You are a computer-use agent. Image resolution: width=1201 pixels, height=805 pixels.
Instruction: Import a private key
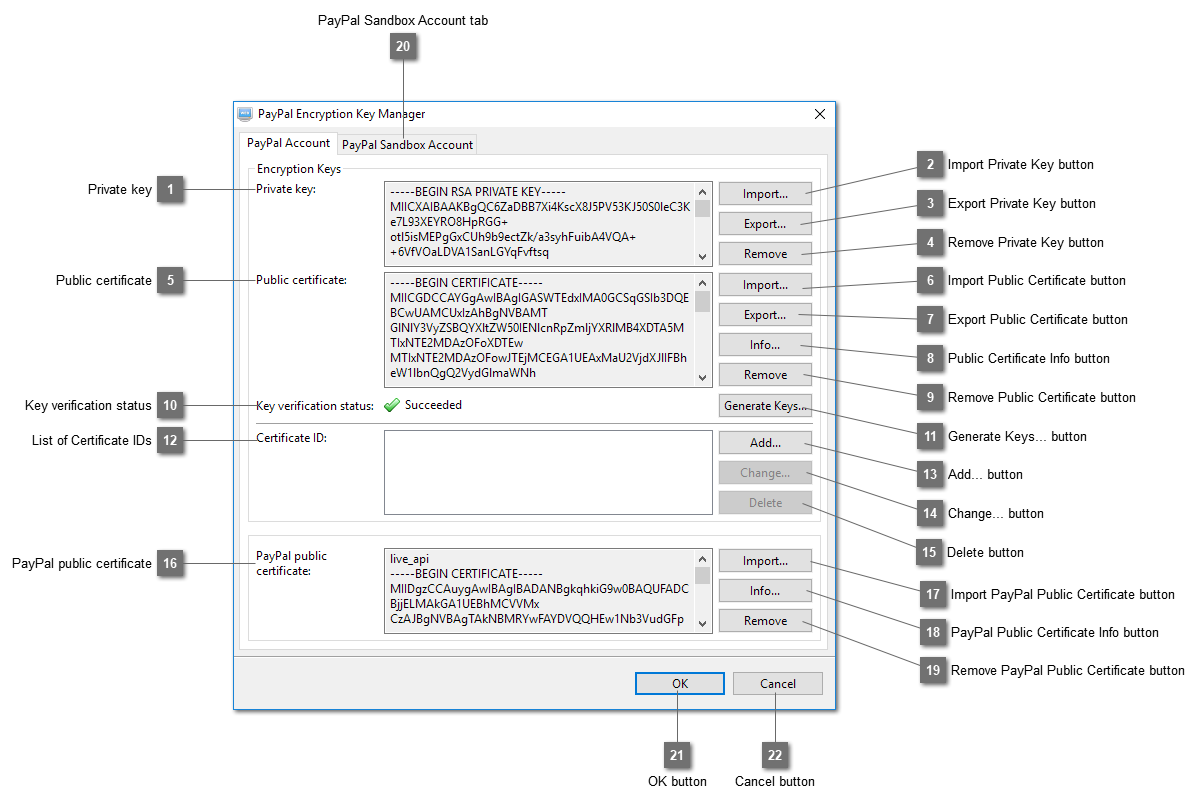[765, 193]
